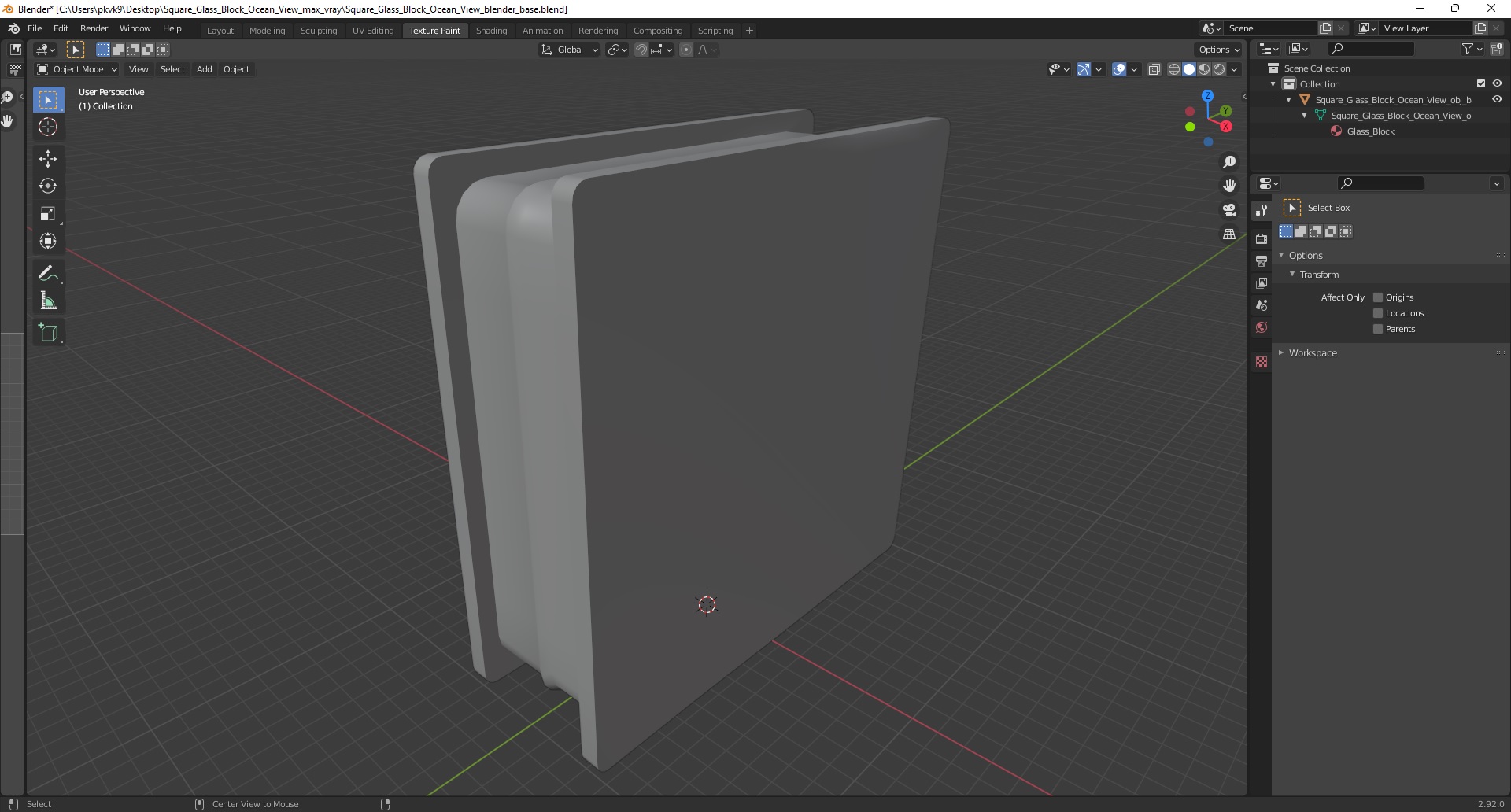The image size is (1511, 812).
Task: Click the Blender logo menu icon
Action: [13, 28]
